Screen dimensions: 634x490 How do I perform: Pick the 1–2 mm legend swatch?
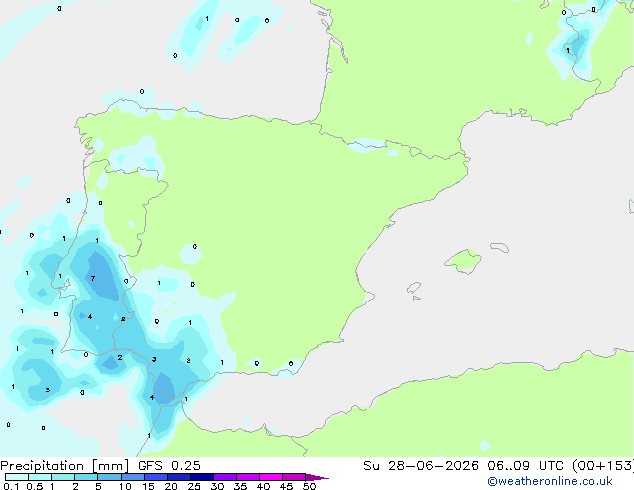click(x=63, y=477)
